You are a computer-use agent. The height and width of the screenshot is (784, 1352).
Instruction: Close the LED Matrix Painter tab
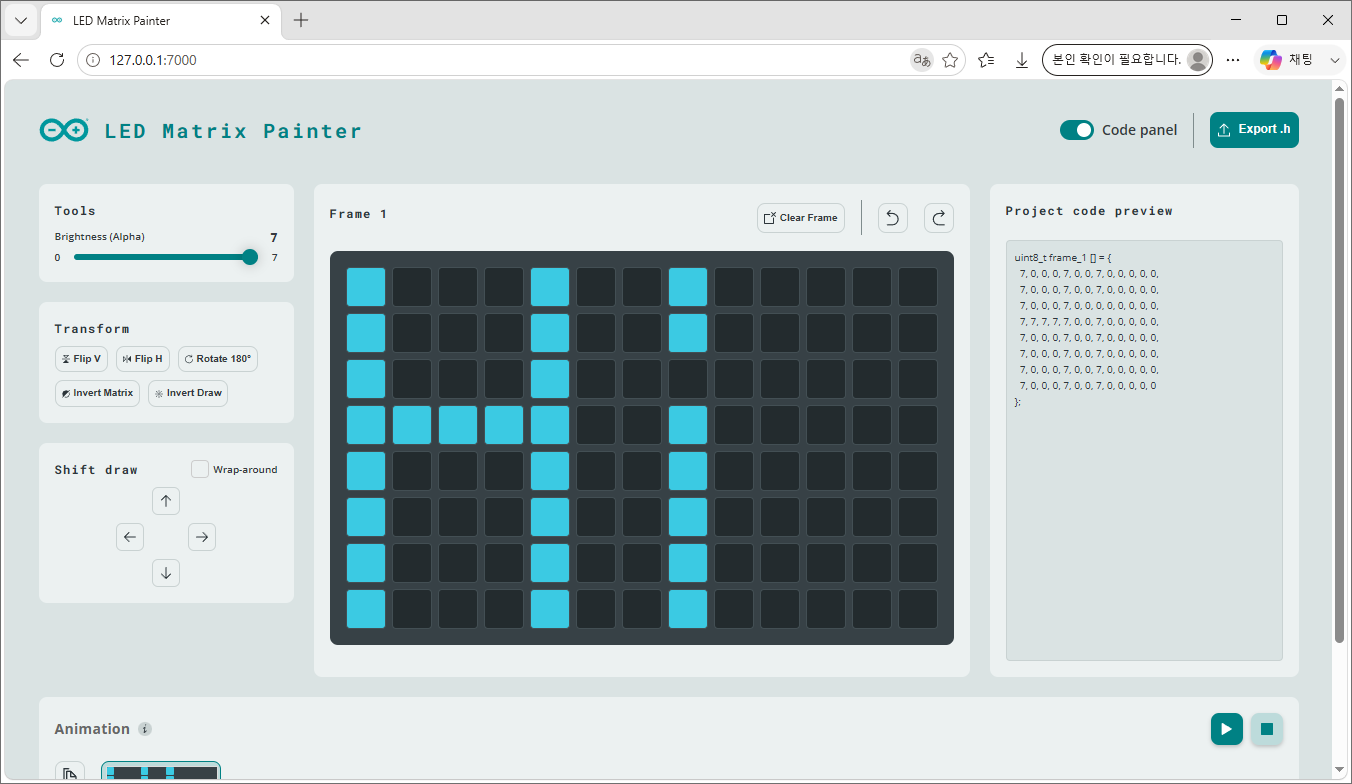[x=267, y=20]
